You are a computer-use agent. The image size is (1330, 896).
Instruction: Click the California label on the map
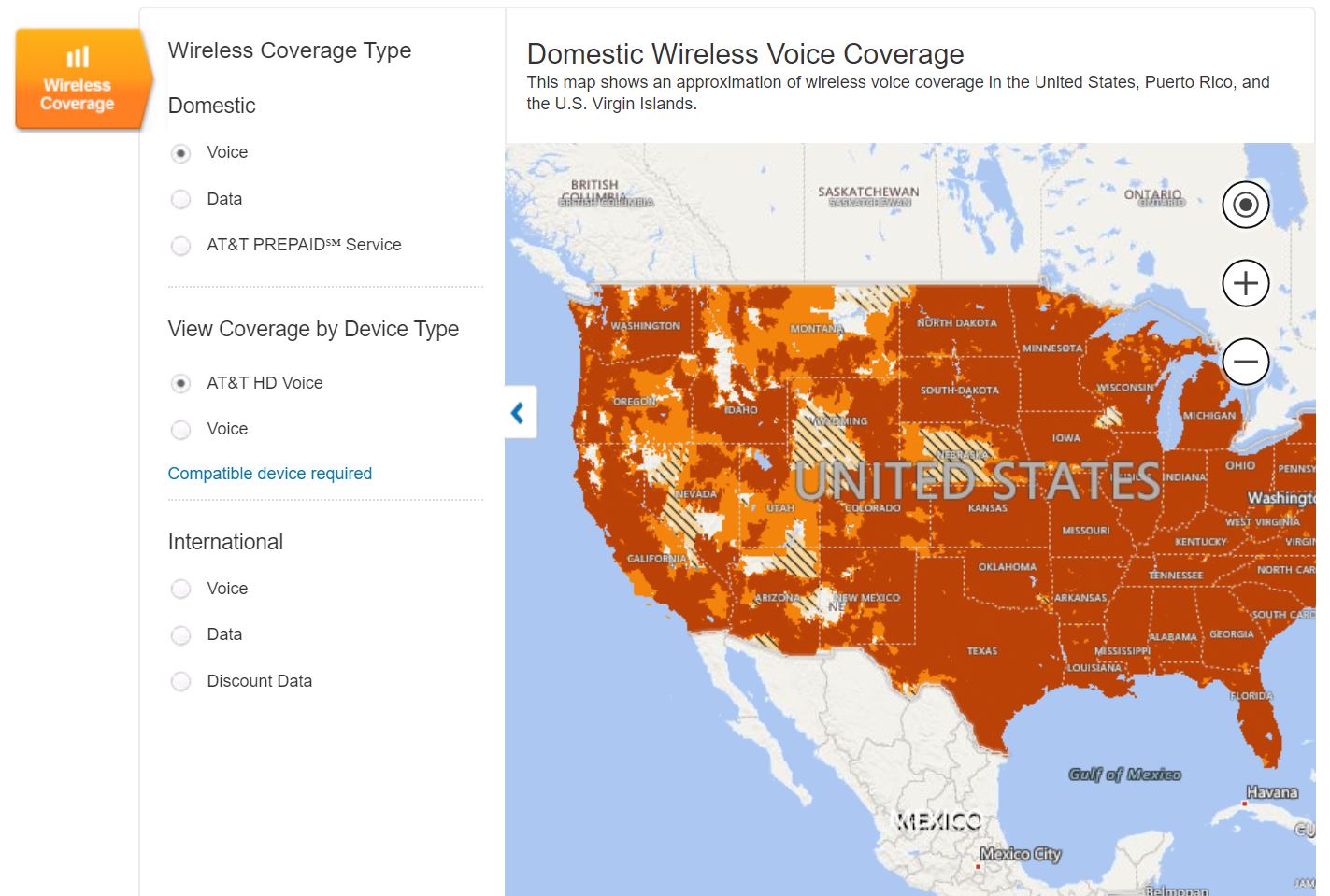tap(657, 559)
